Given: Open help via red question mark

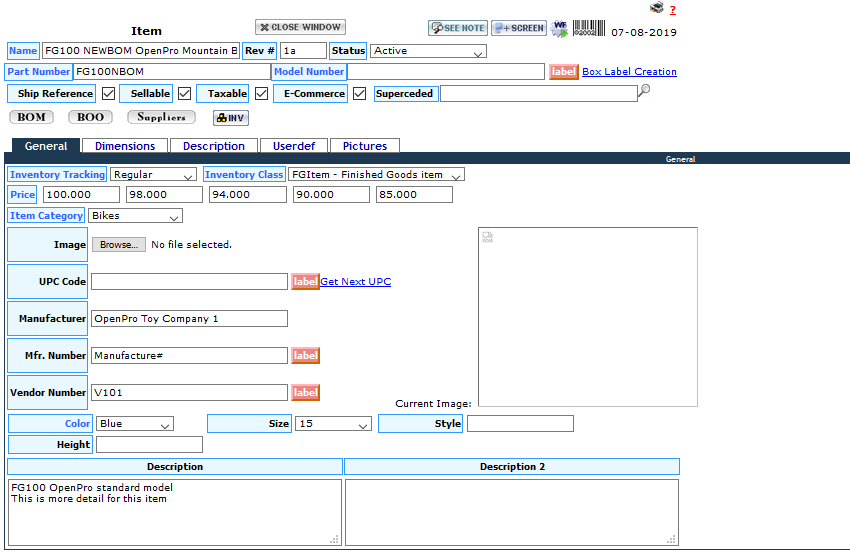Looking at the screenshot, I should pos(673,10).
